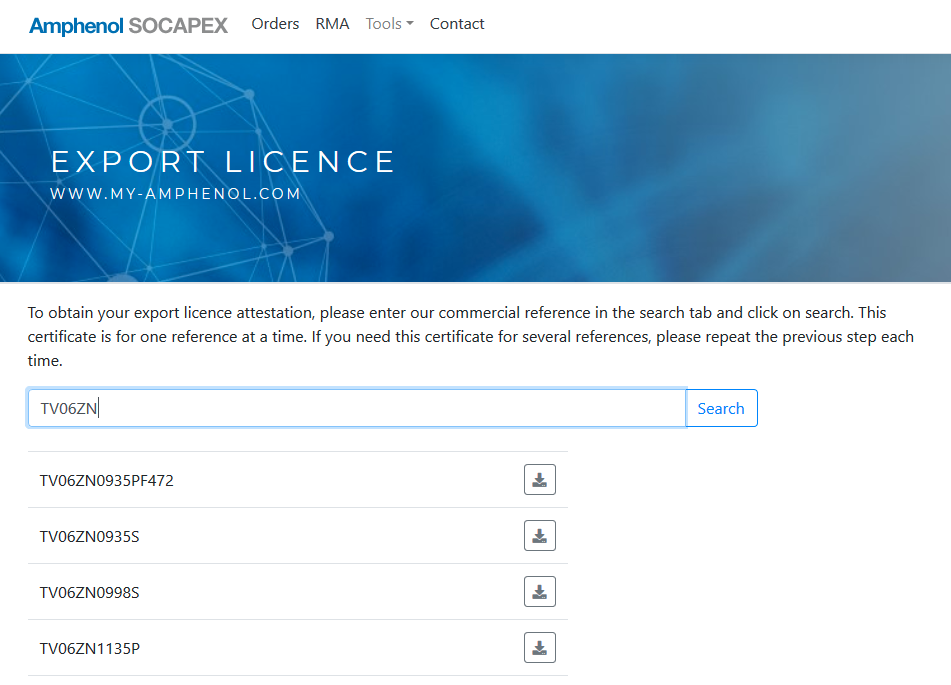Select the TV06ZN0935PF472 result text
This screenshot has height=685, width=951.
[x=107, y=481]
